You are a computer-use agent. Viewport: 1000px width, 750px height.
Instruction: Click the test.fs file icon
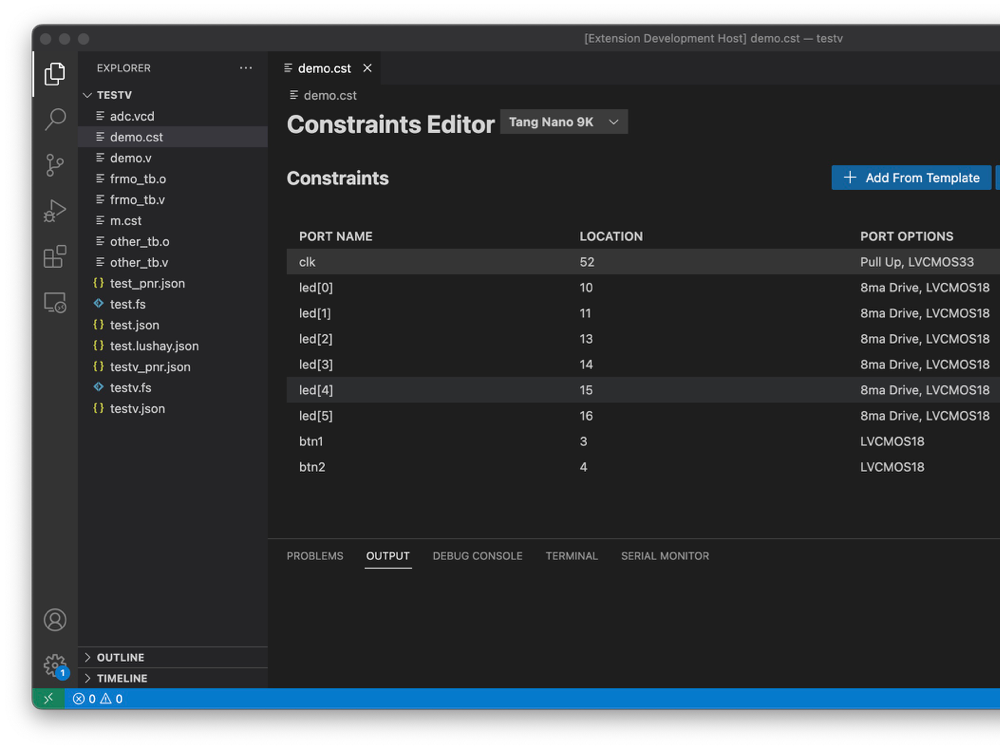pos(98,304)
